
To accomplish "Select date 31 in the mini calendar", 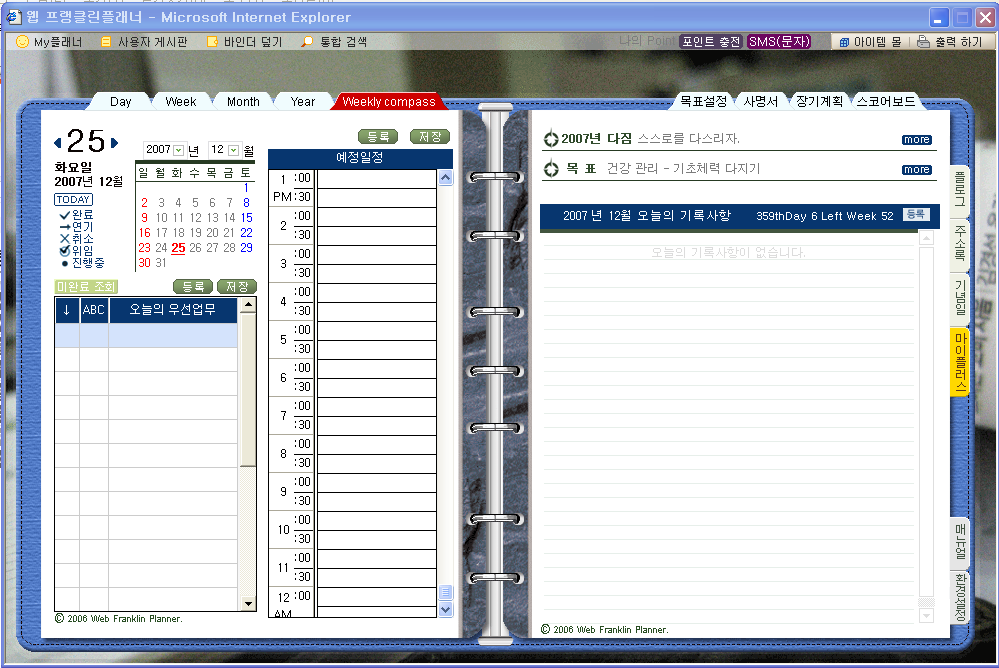I will point(161,263).
